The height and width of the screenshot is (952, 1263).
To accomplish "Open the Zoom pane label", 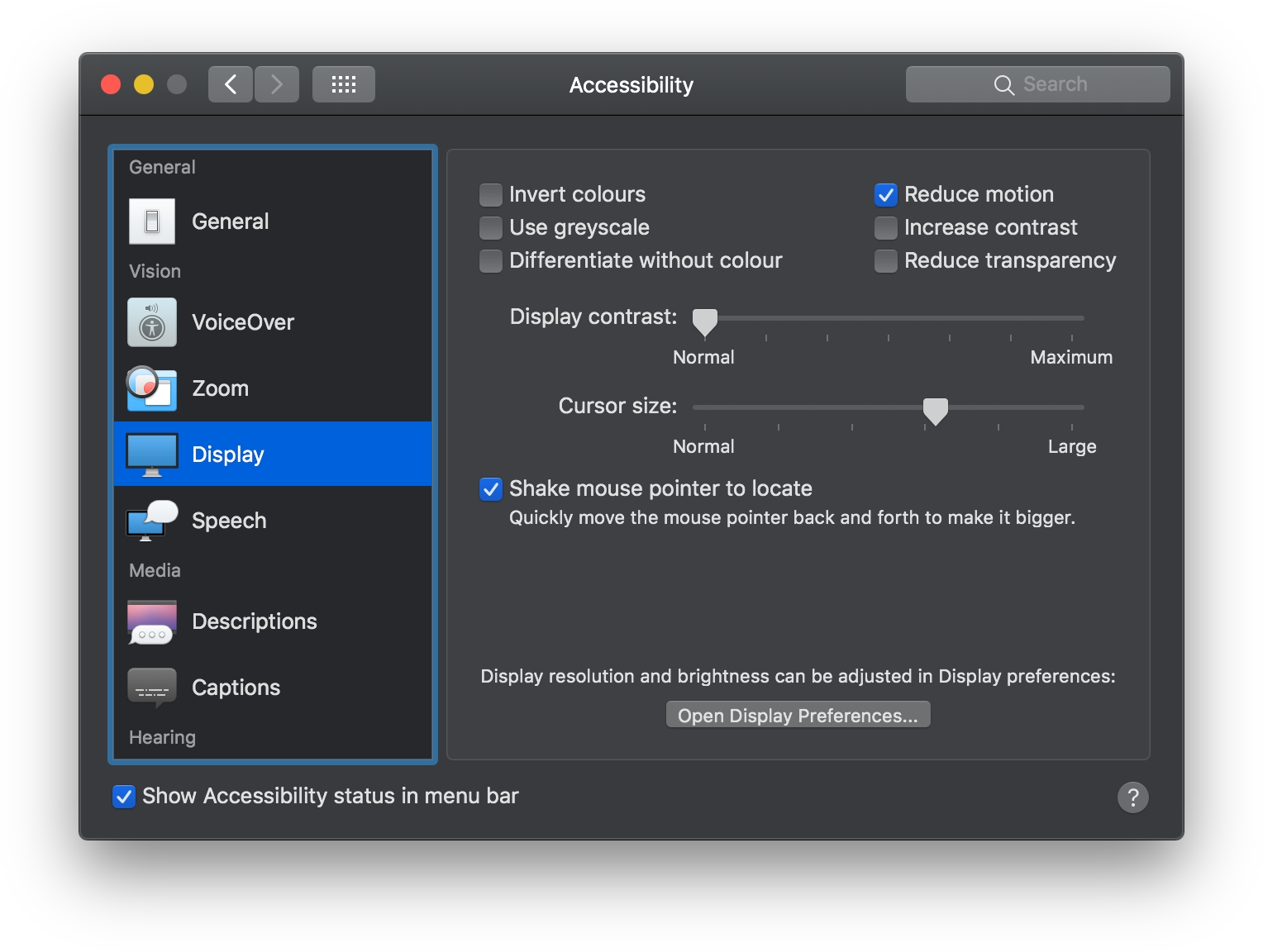I will tap(221, 388).
